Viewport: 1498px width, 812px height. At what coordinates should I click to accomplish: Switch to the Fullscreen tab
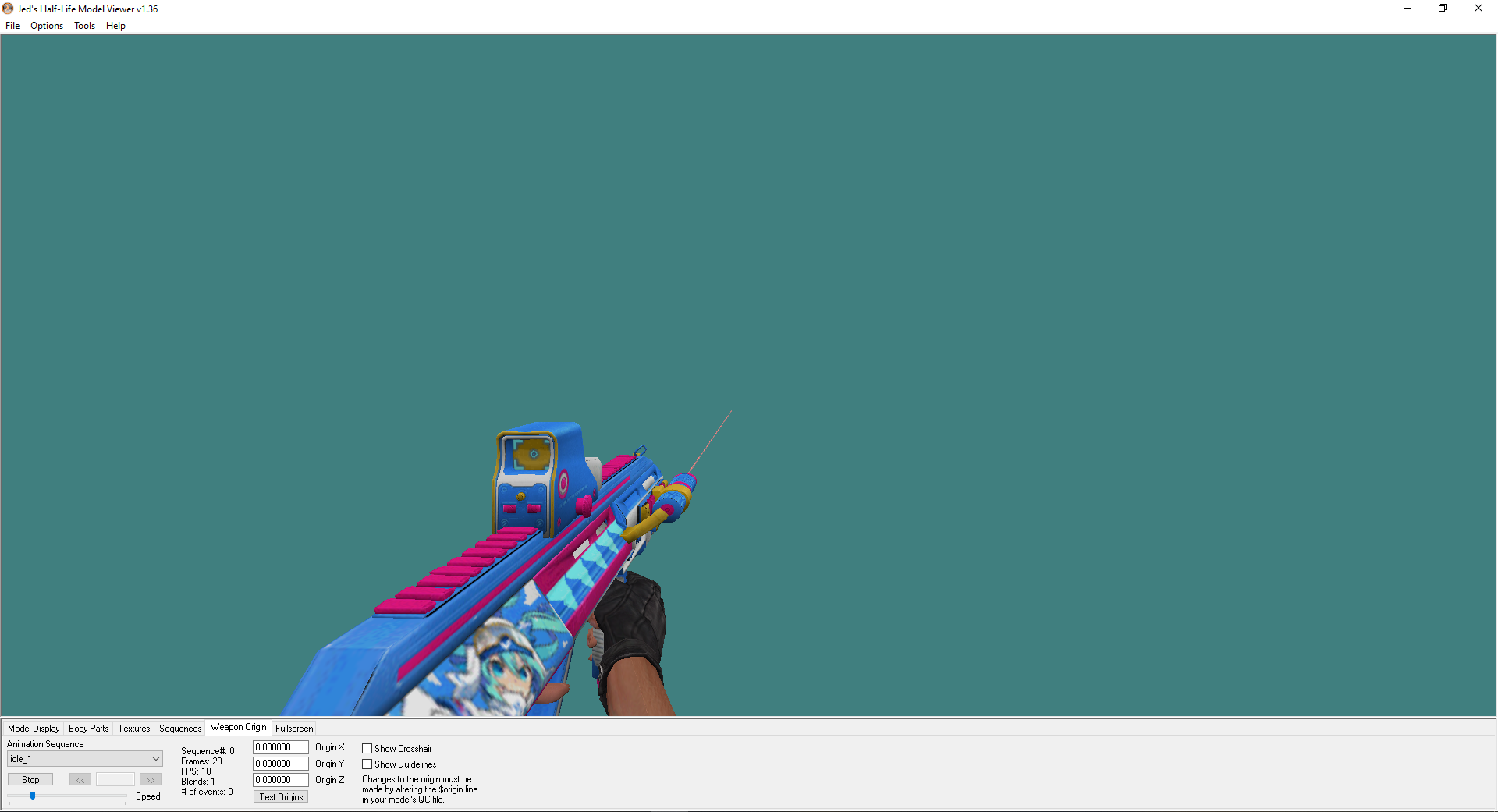pos(294,729)
